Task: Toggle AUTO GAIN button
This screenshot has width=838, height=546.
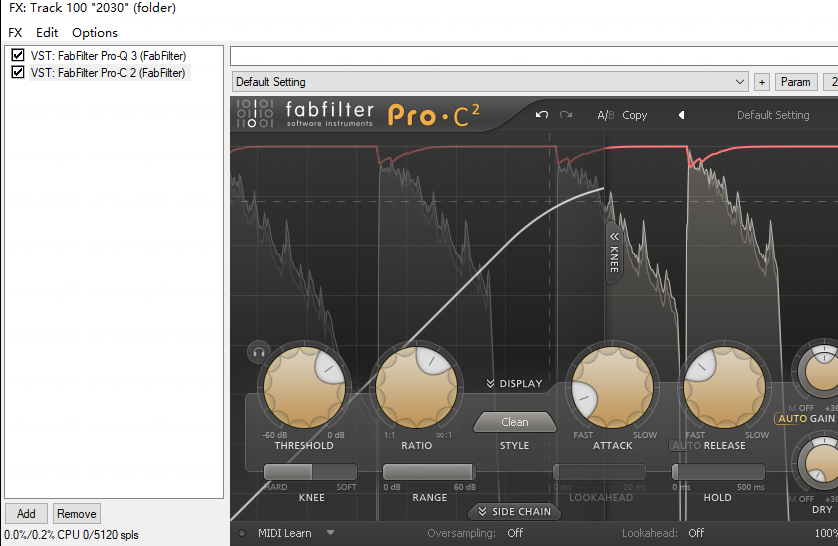Action: (x=806, y=419)
